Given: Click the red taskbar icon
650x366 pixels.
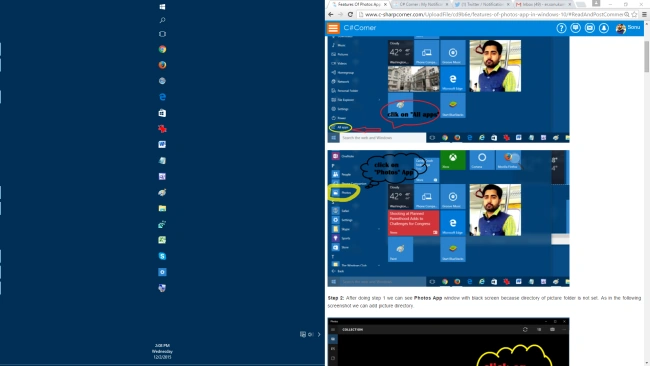Looking at the screenshot, I should (x=162, y=129).
